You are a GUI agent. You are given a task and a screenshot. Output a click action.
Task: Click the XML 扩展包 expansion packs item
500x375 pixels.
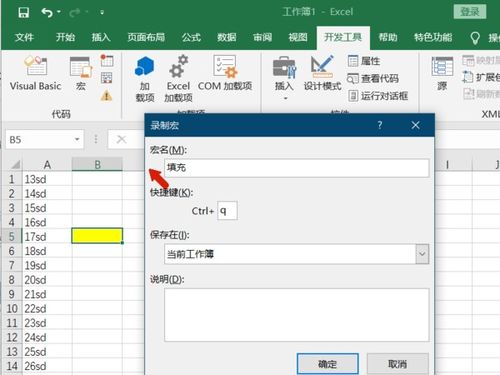click(481, 77)
